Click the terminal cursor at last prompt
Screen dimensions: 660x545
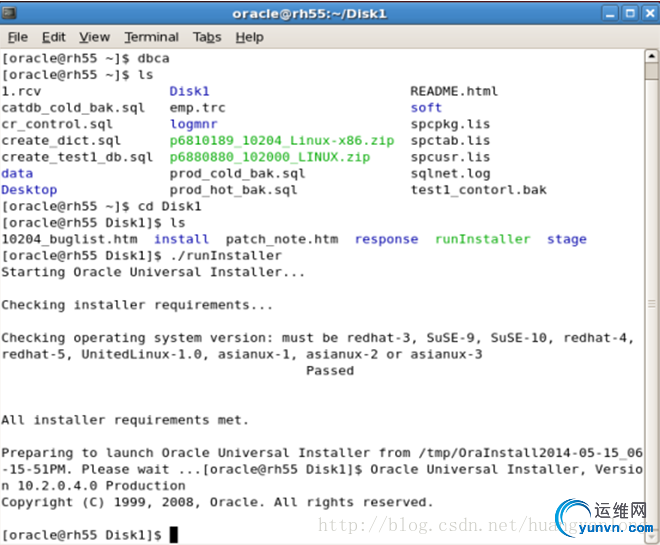(173, 535)
